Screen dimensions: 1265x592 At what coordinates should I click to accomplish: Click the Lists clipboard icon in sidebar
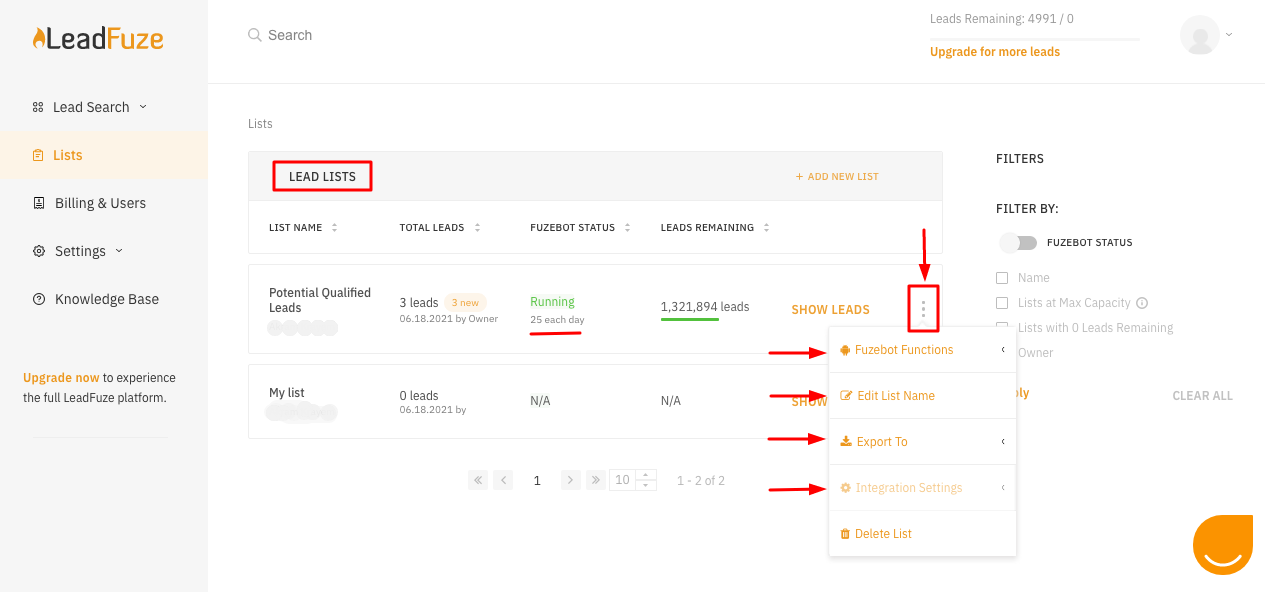pos(38,155)
